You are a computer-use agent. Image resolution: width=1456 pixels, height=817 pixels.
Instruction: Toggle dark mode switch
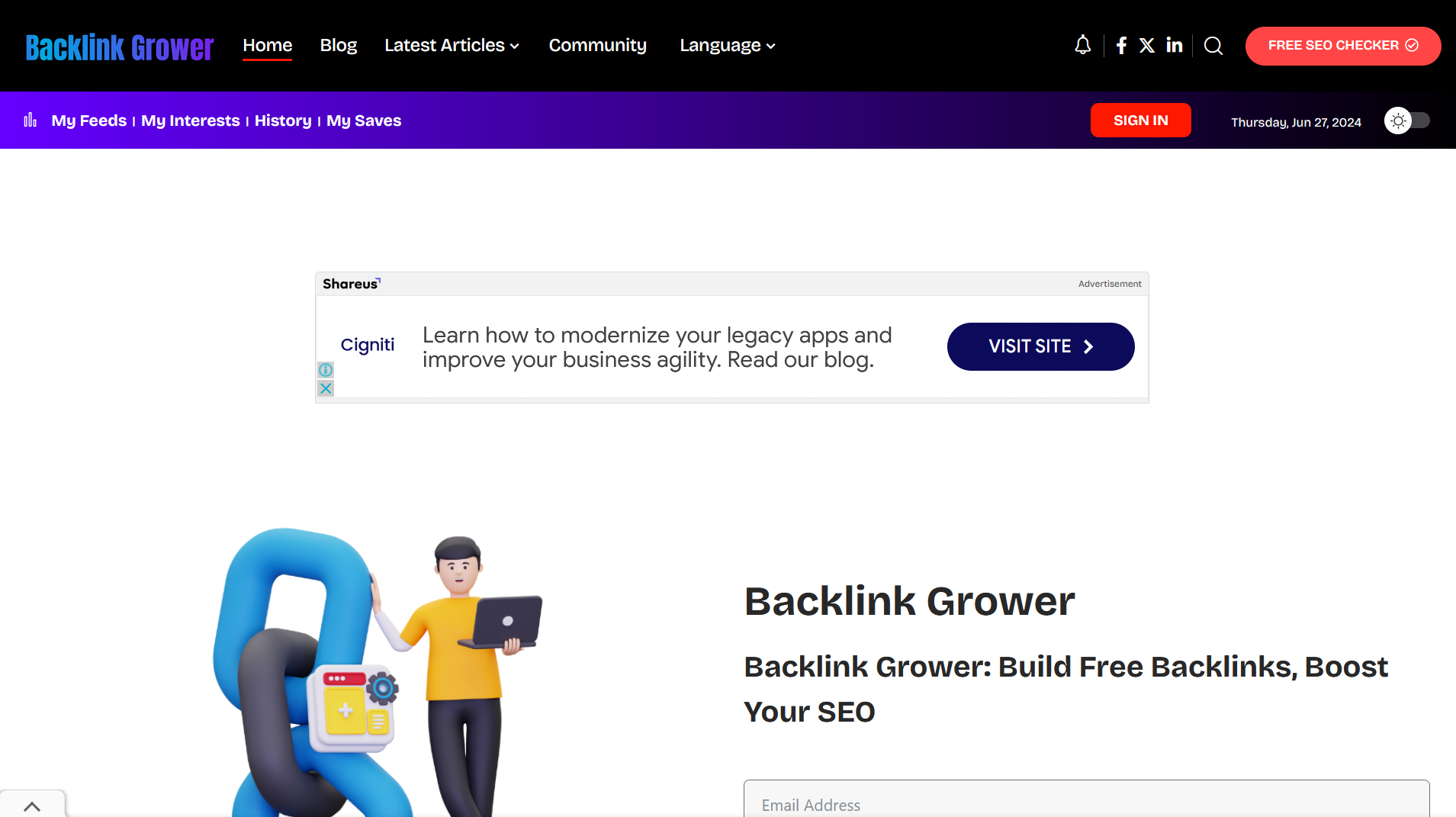coord(1407,121)
